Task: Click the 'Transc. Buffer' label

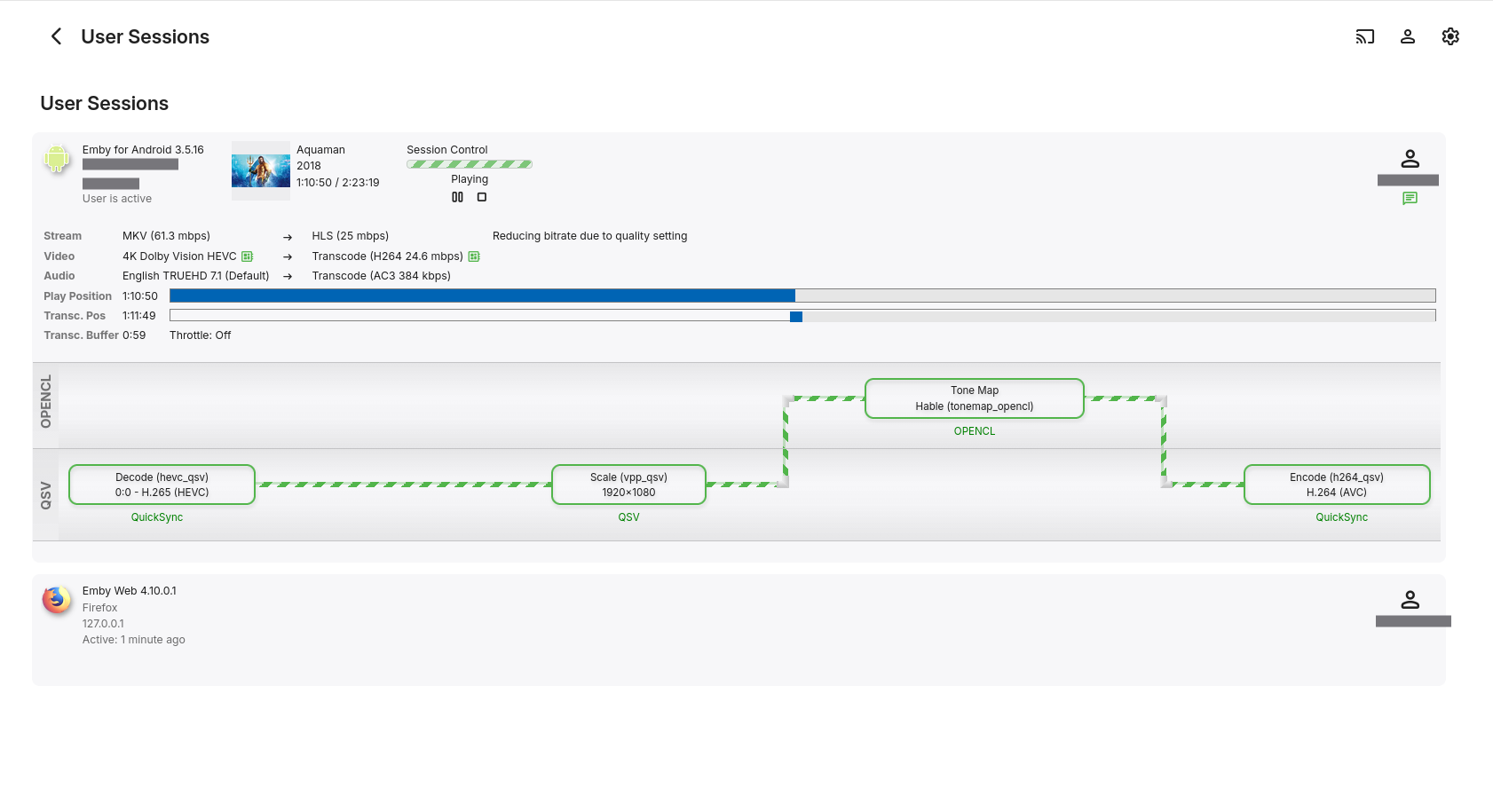Action: [81, 335]
